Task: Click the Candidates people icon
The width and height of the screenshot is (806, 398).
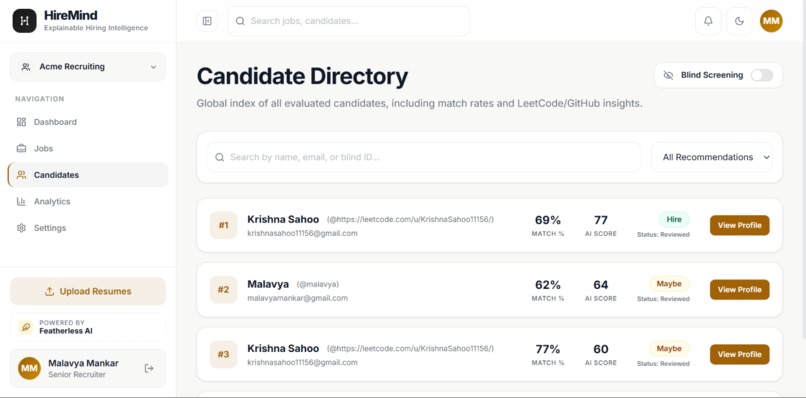Action: pos(21,175)
